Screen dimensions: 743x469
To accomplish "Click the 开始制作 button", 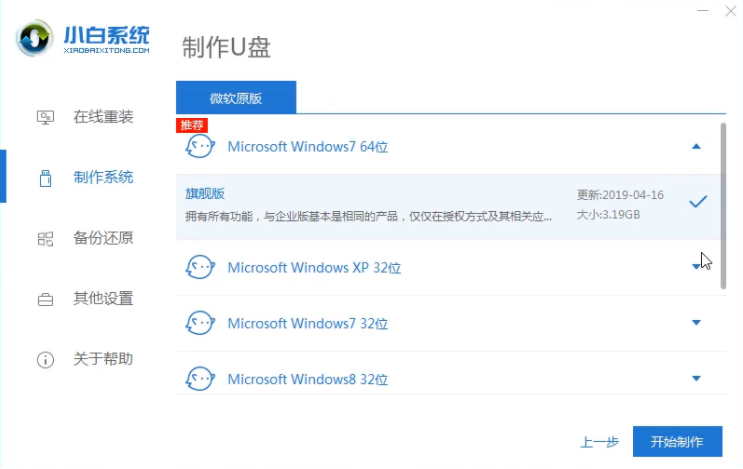I will click(x=677, y=441).
